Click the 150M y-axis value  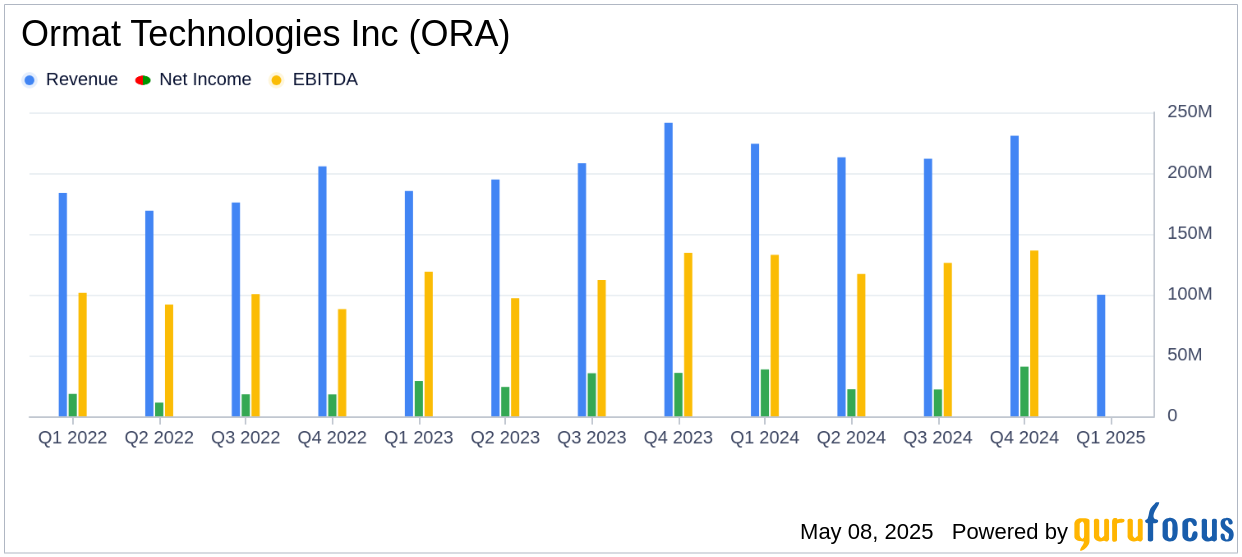(x=1190, y=233)
